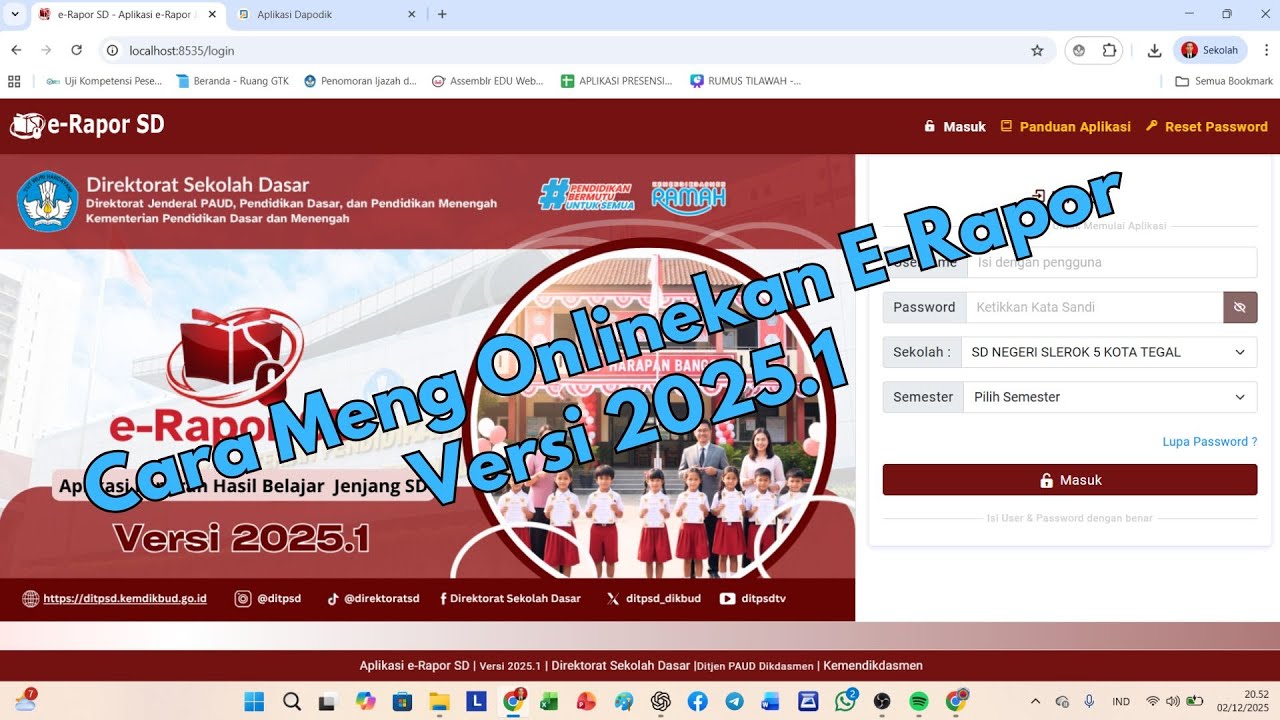Image resolution: width=1280 pixels, height=720 pixels.
Task: Click the Pendidikan Bermutu Untuk Semua hashtag logo
Action: pyautogui.click(x=586, y=195)
